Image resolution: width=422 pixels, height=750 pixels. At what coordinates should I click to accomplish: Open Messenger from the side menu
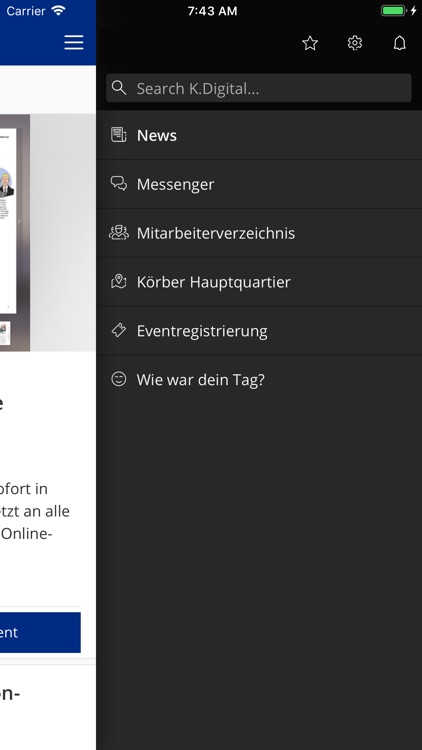coord(259,184)
